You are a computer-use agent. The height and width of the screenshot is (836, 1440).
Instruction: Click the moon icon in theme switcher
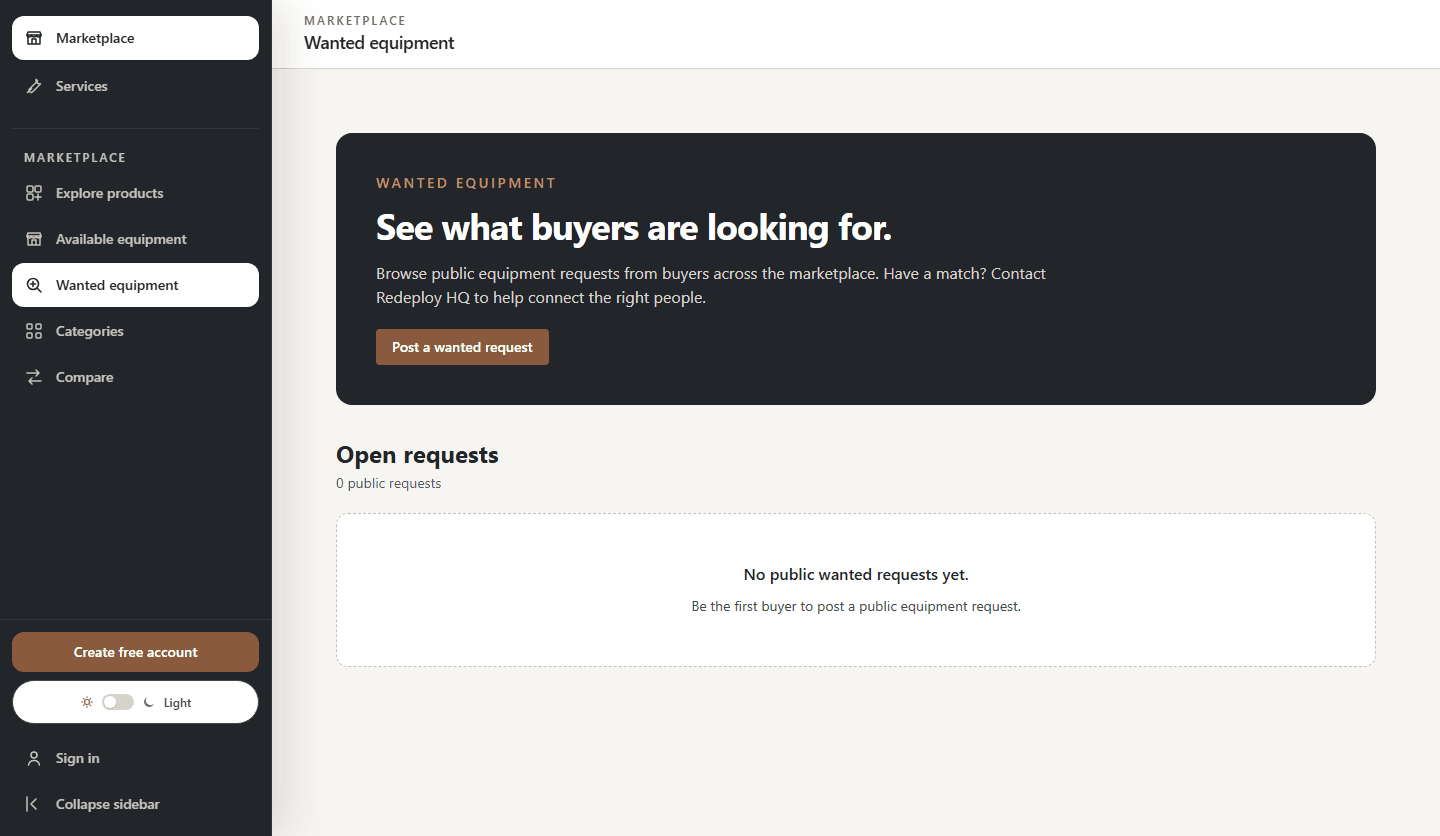click(149, 702)
